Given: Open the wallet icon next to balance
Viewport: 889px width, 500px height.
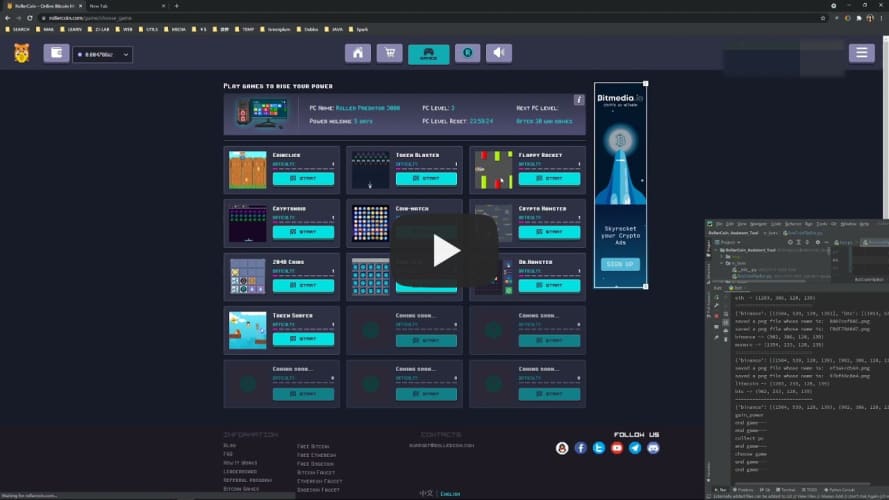Looking at the screenshot, I should pyautogui.click(x=56, y=53).
